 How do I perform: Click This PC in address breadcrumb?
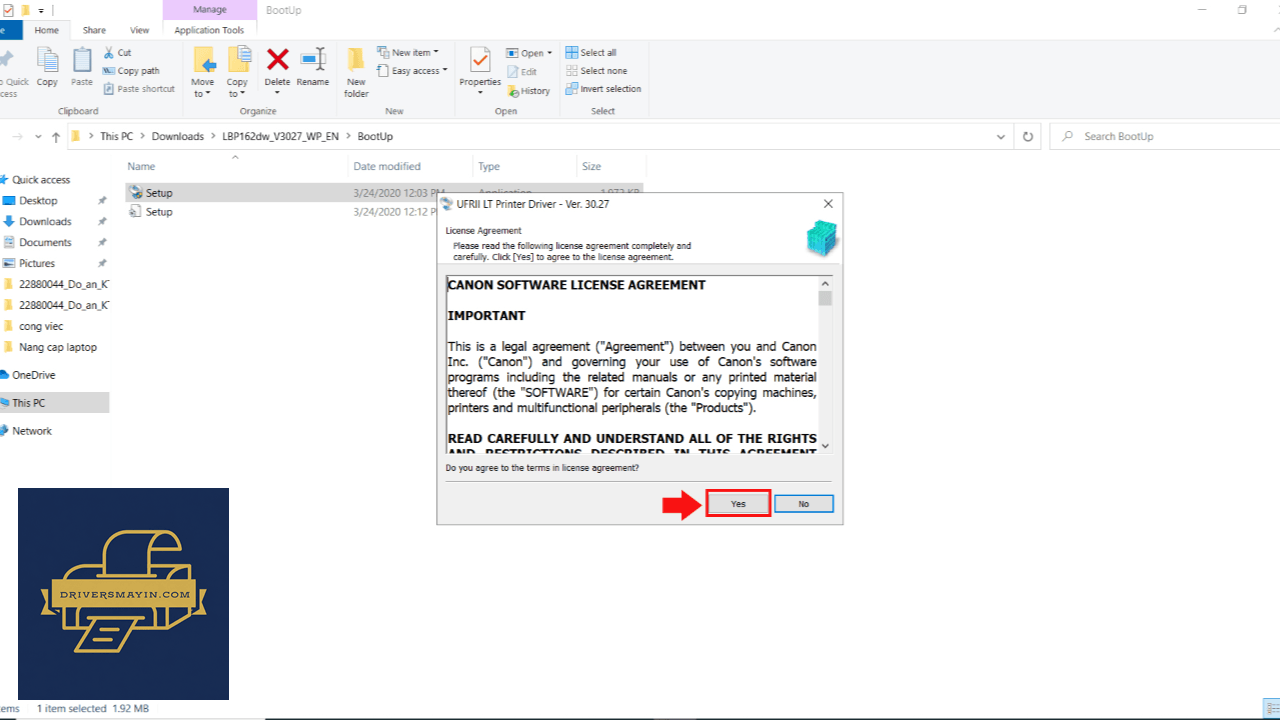116,136
